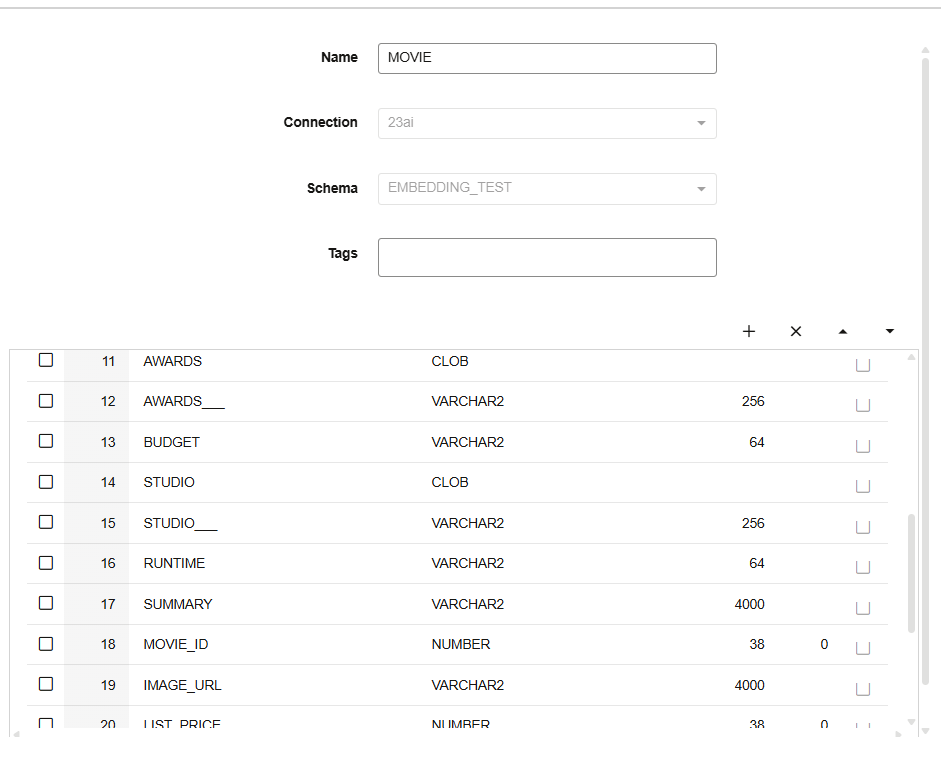Open the Connection dropdown showing 23ai

[547, 123]
